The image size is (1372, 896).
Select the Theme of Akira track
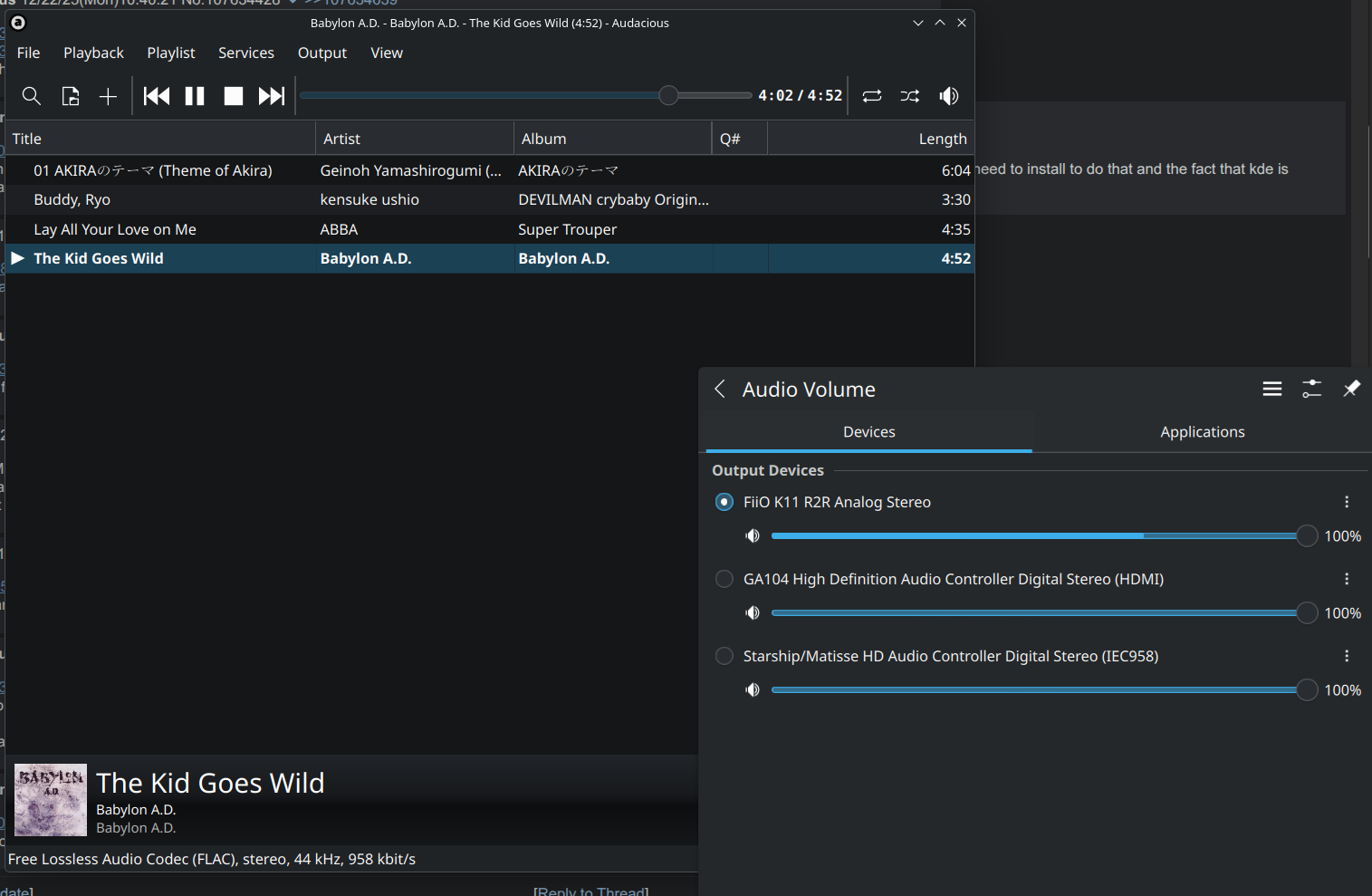click(490, 170)
